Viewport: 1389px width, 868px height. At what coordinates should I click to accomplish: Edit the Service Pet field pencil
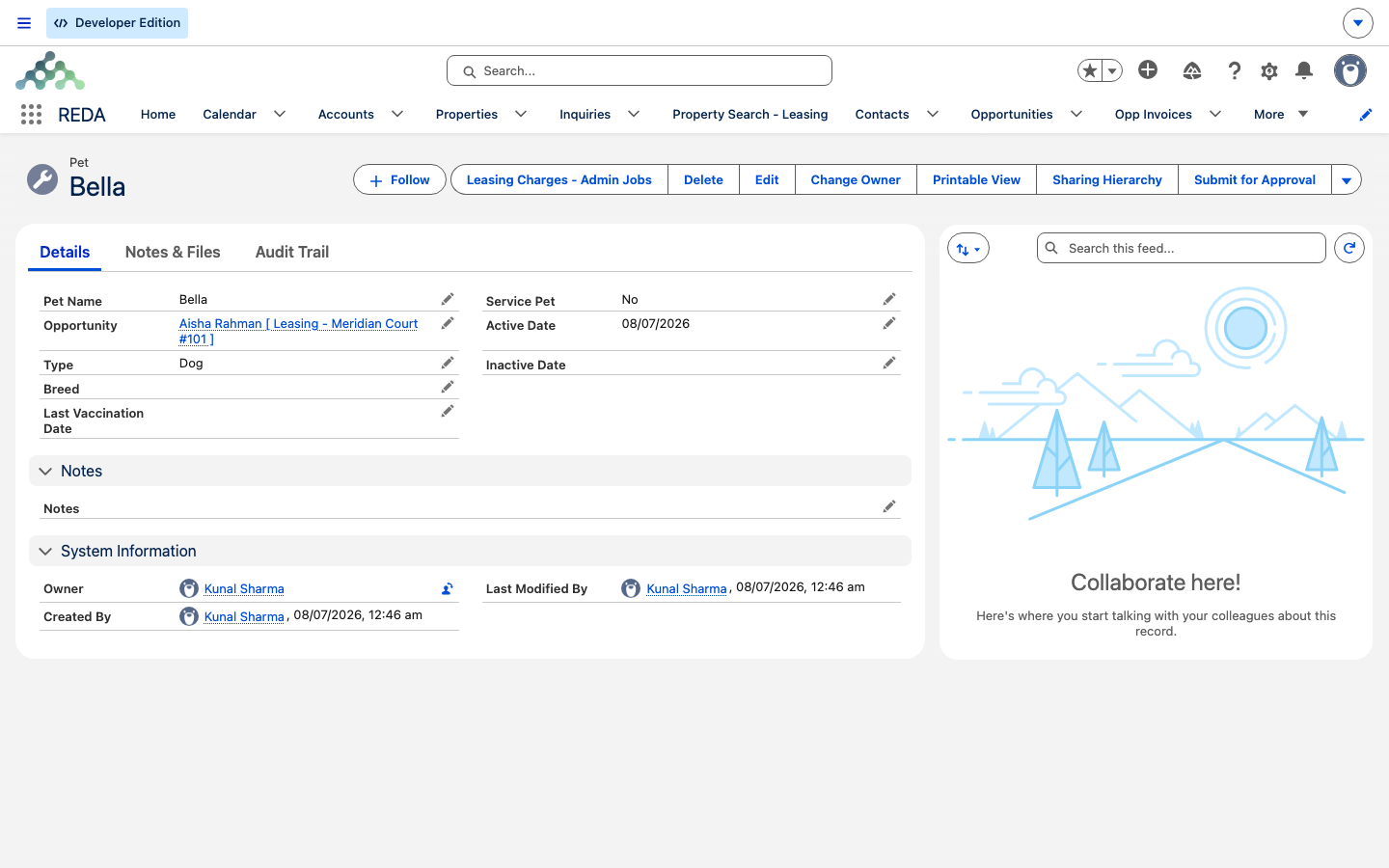[x=889, y=299]
